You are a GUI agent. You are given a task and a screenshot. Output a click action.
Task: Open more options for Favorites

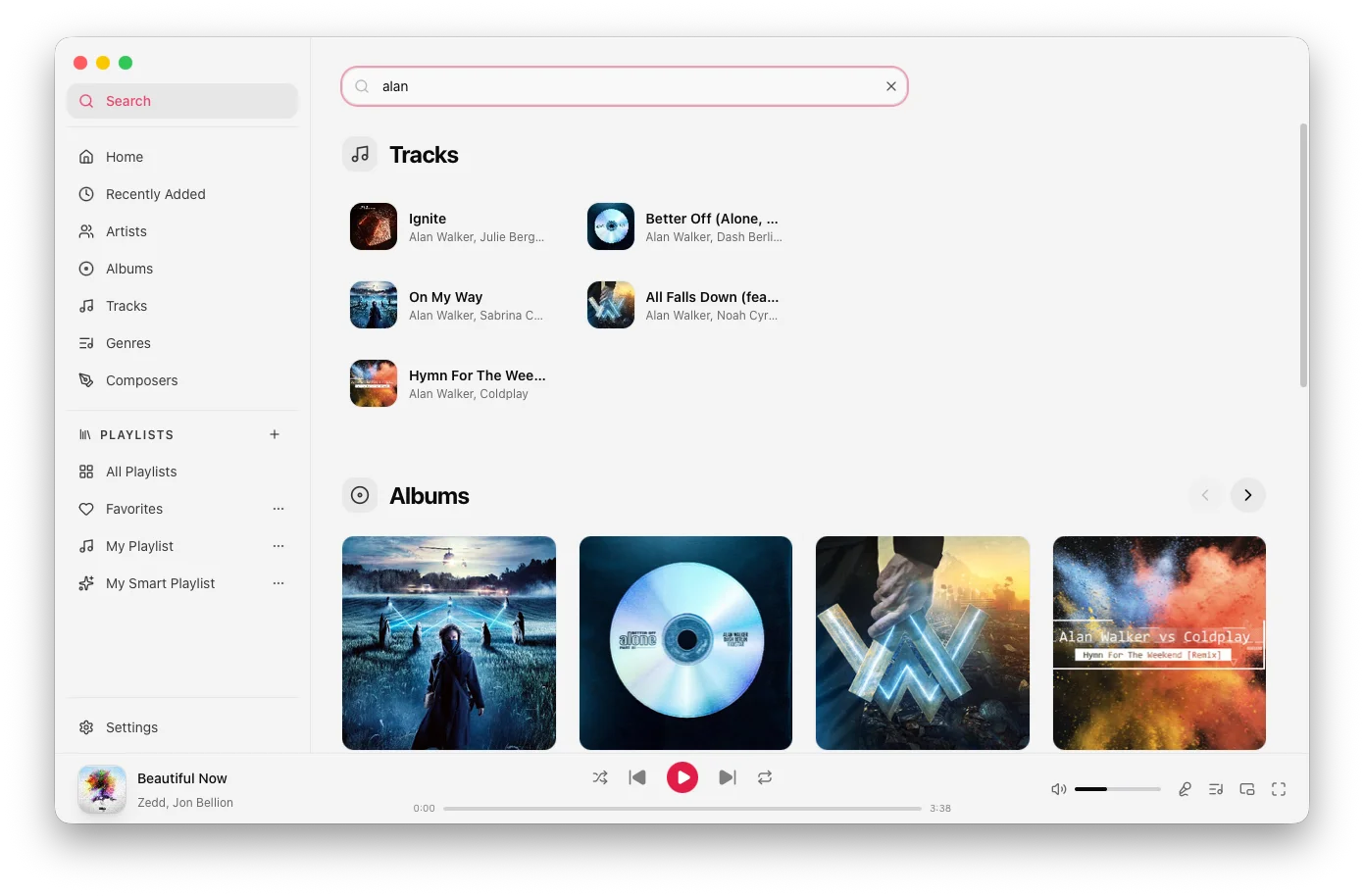click(x=278, y=509)
